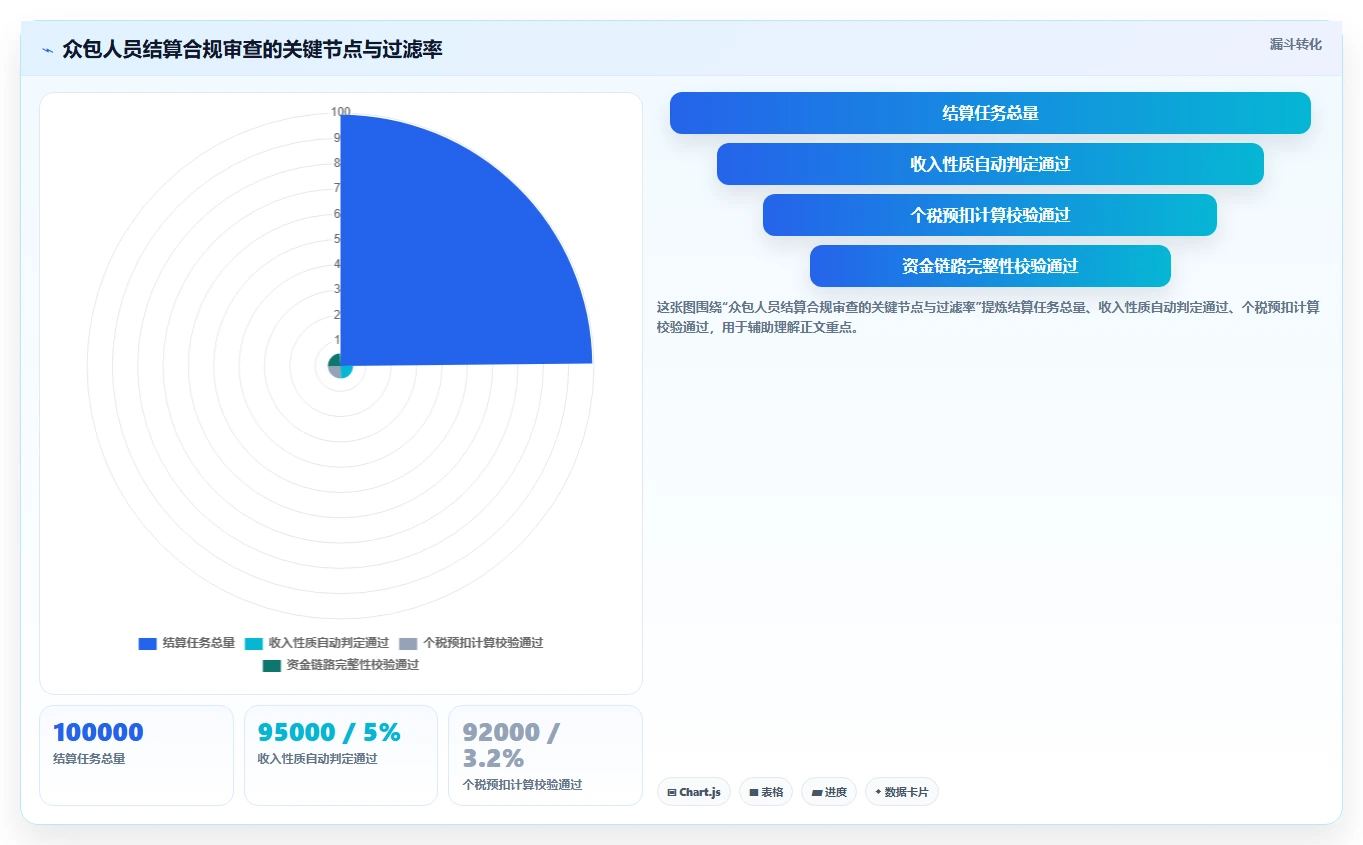The width and height of the screenshot is (1363, 845).
Task: Select the Chart.js tag chip
Action: tap(694, 792)
